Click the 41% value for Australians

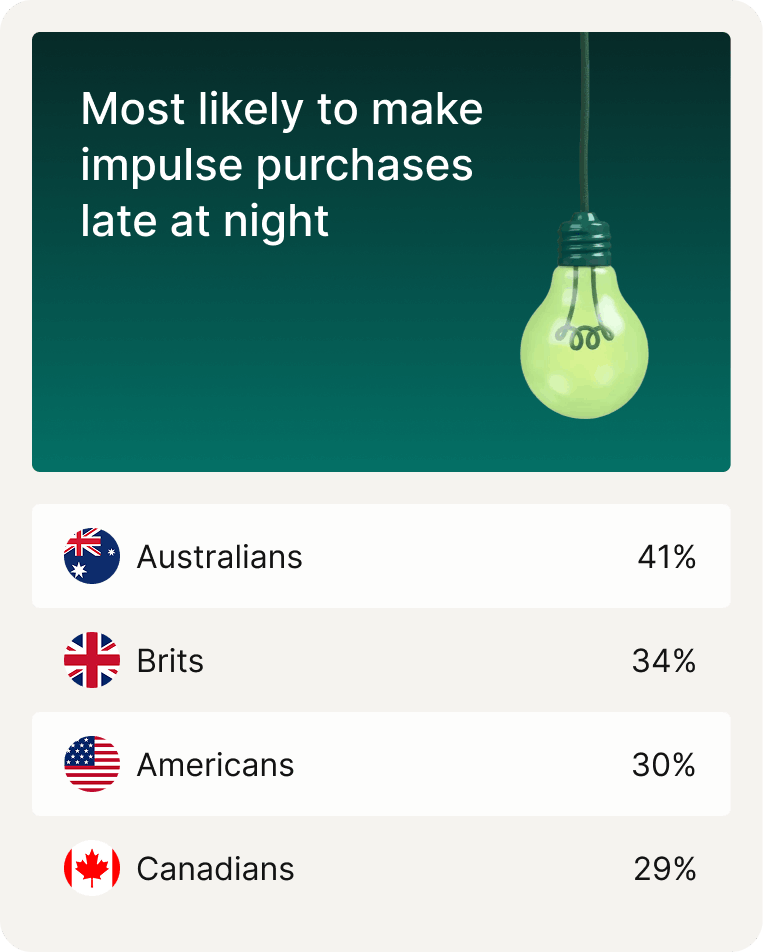[666, 557]
